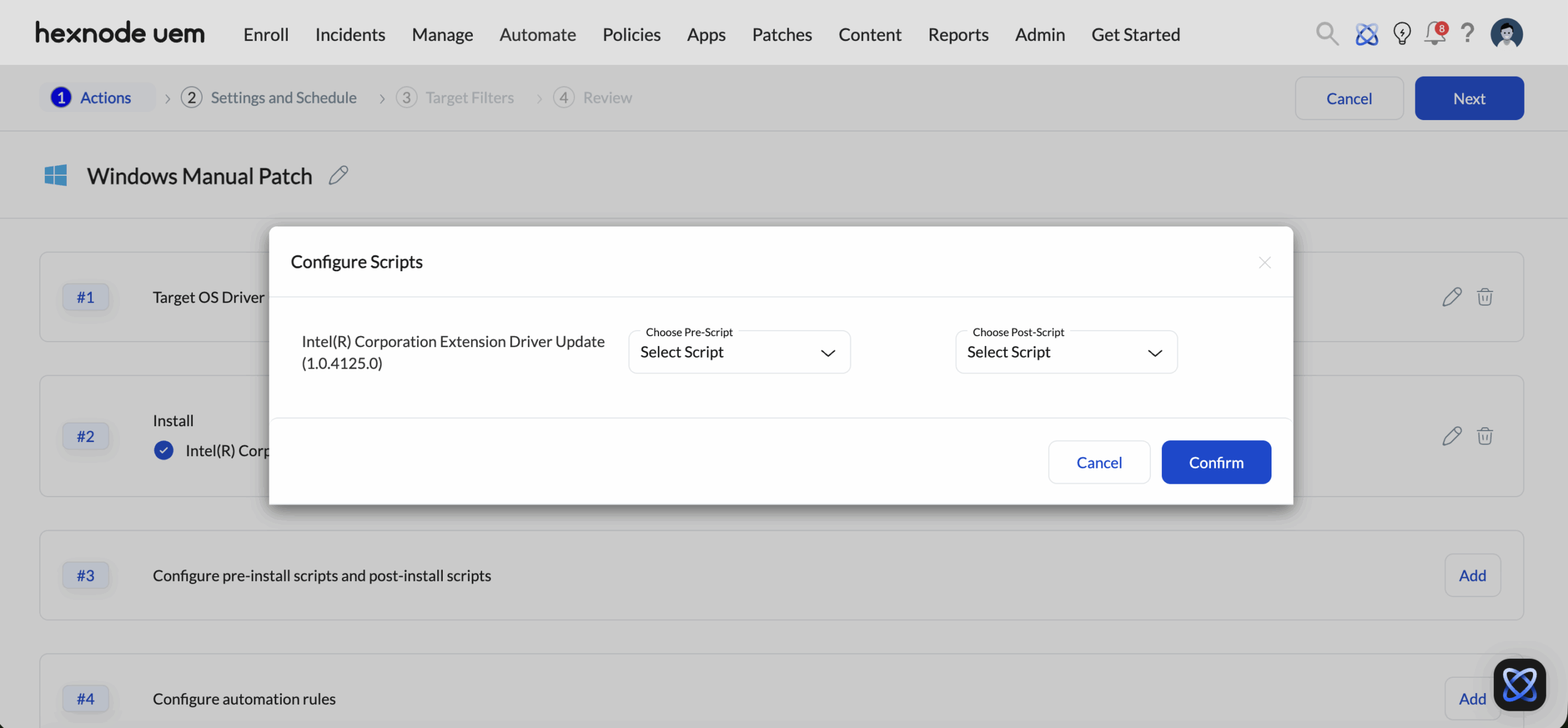The width and height of the screenshot is (1568, 728).
Task: Delete action #2 Install
Action: [1485, 436]
